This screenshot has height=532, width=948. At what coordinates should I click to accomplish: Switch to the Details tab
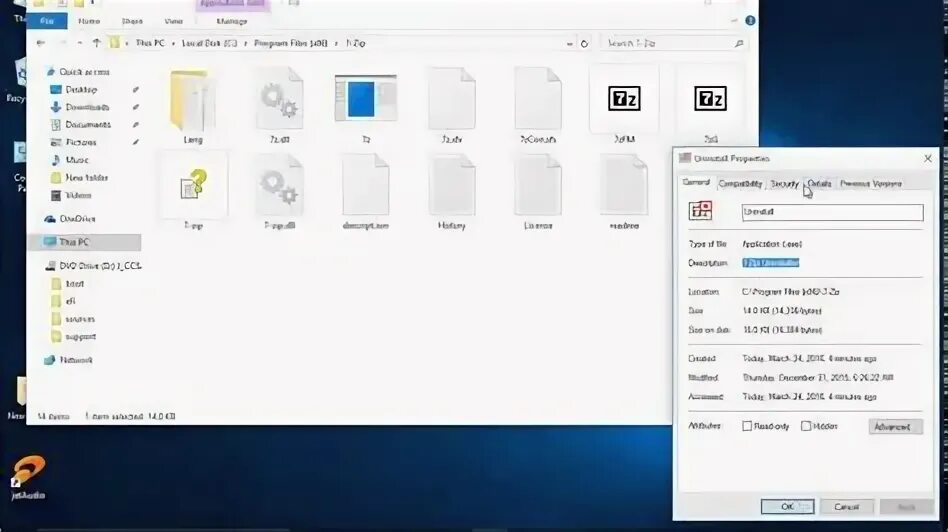click(x=819, y=184)
